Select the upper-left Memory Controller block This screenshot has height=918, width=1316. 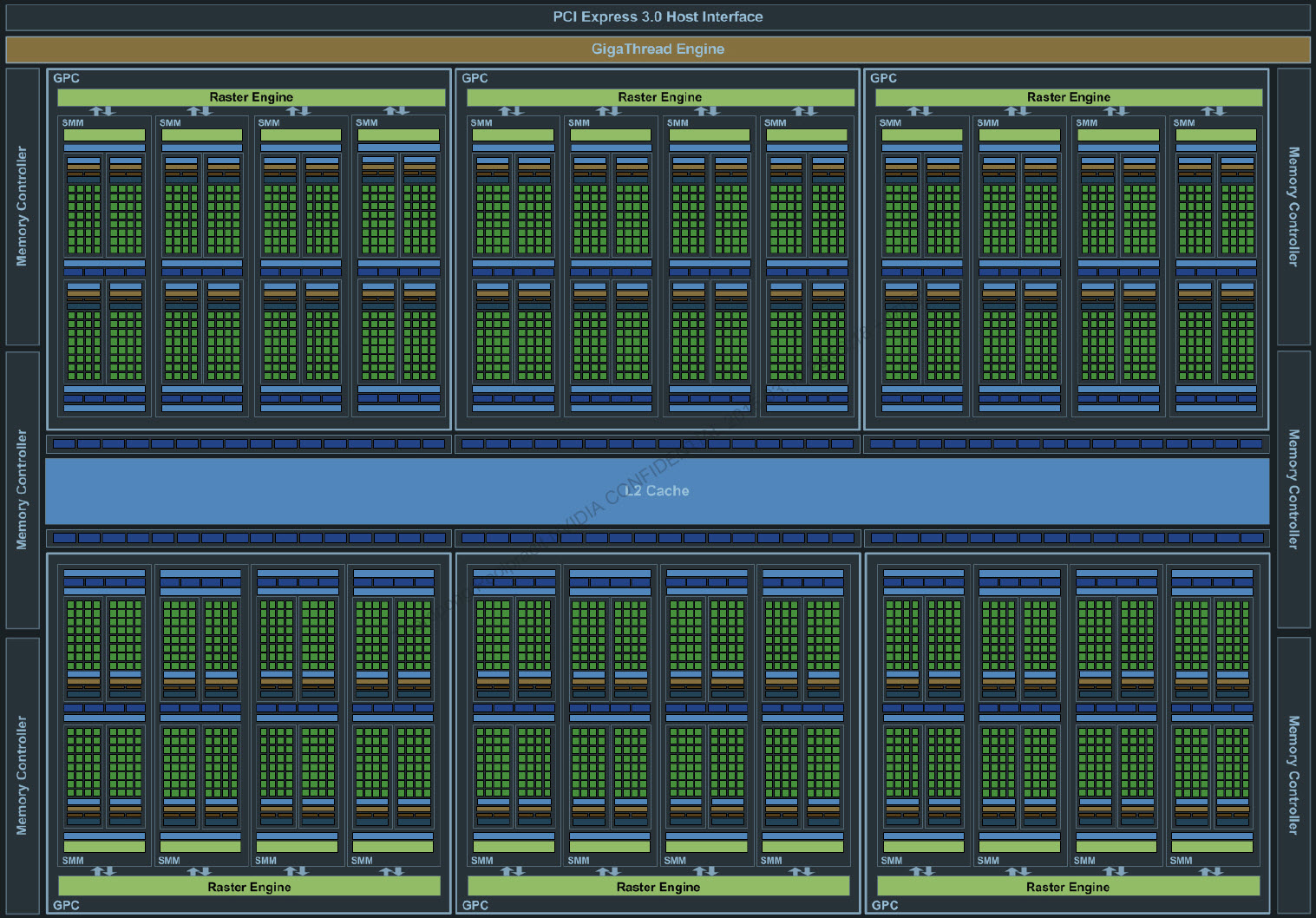pos(23,207)
